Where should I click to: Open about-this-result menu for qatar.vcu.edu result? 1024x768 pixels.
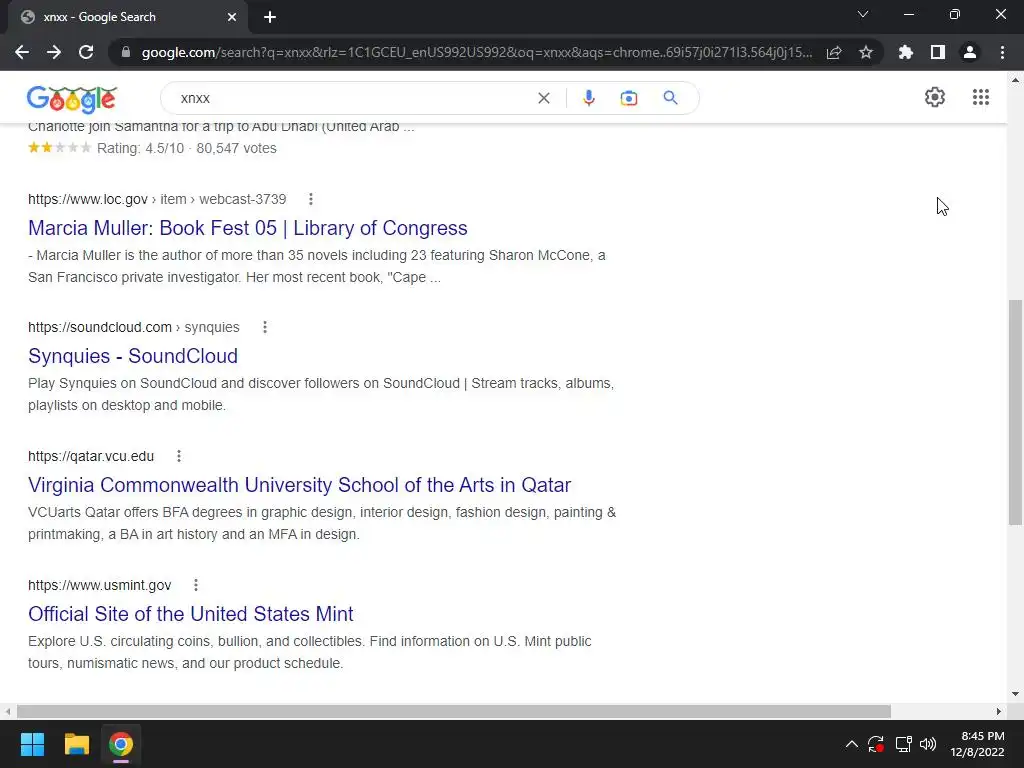(179, 456)
